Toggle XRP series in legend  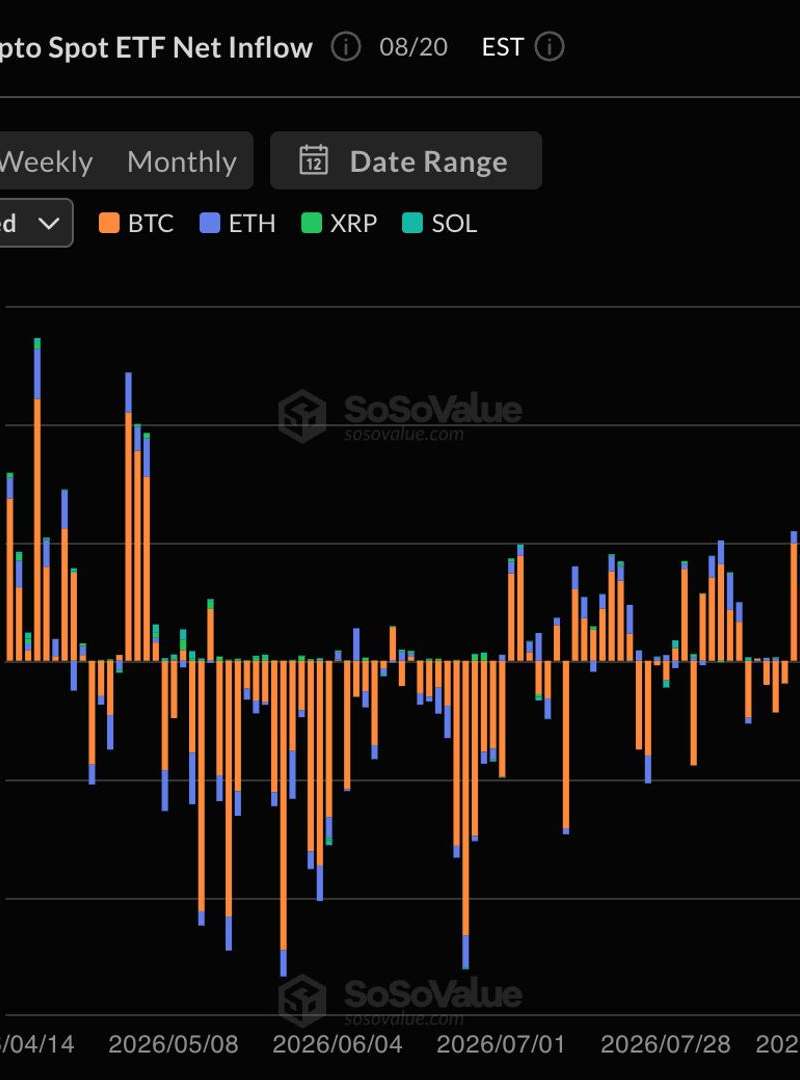pos(339,223)
